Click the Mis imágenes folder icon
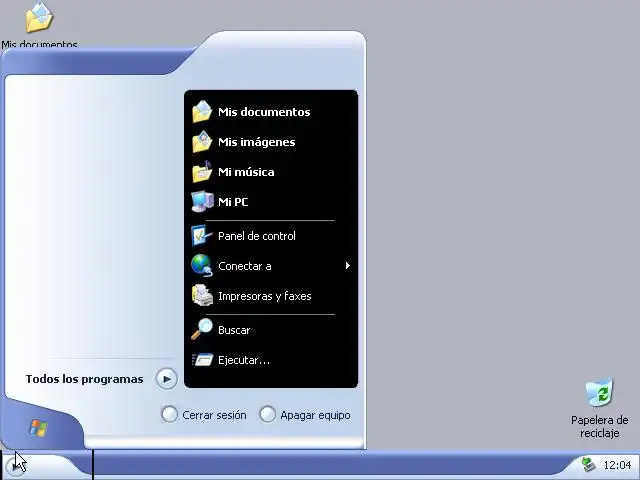The width and height of the screenshot is (640, 480). click(202, 142)
